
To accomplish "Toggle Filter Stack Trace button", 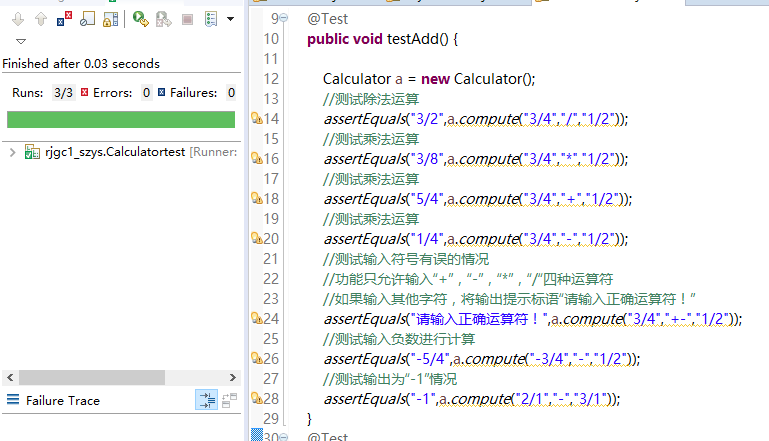I will coord(206,400).
